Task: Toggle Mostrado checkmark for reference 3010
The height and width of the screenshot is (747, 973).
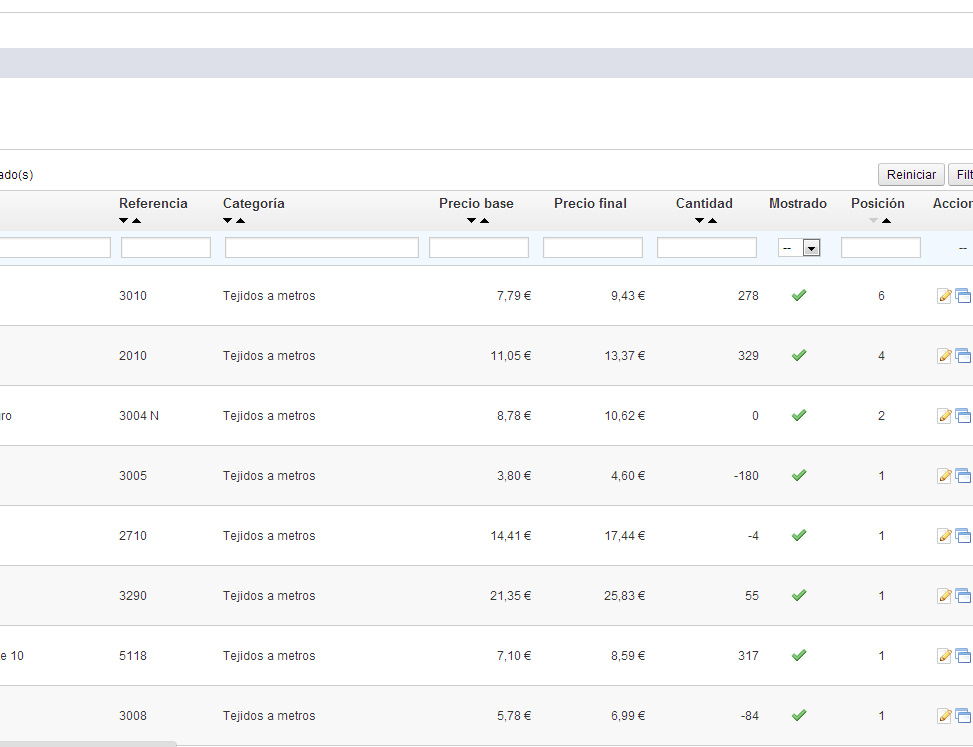Action: click(798, 296)
